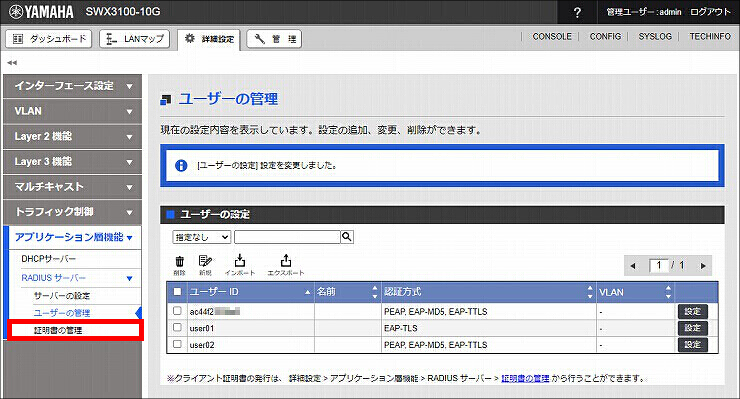Click the SYSLOG link
Viewport: 740px width, 399px height.
[x=655, y=36]
